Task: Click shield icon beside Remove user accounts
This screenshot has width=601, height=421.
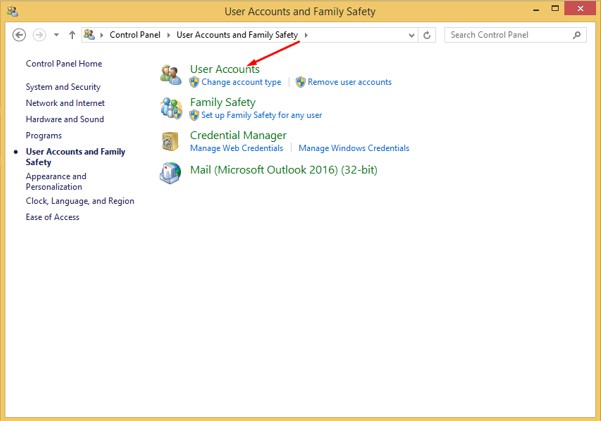Action: coord(300,82)
